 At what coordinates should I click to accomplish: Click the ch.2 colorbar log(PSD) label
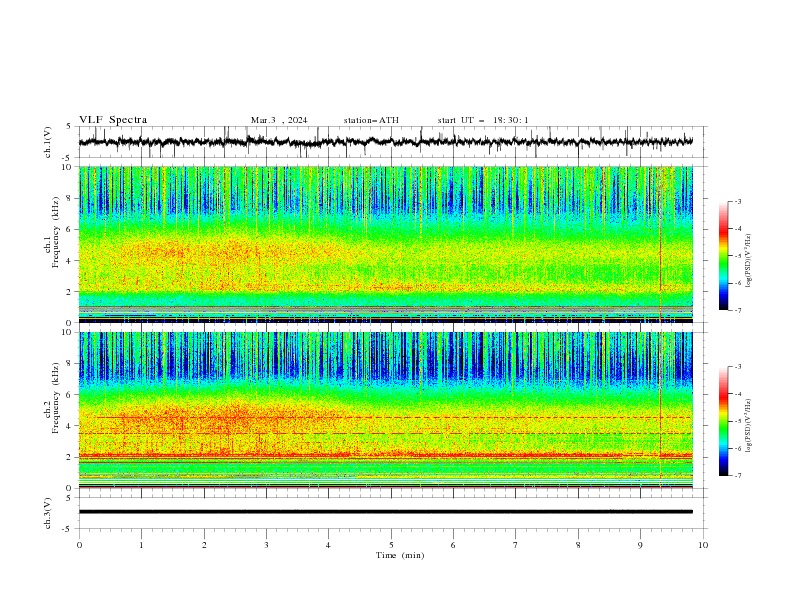point(748,426)
